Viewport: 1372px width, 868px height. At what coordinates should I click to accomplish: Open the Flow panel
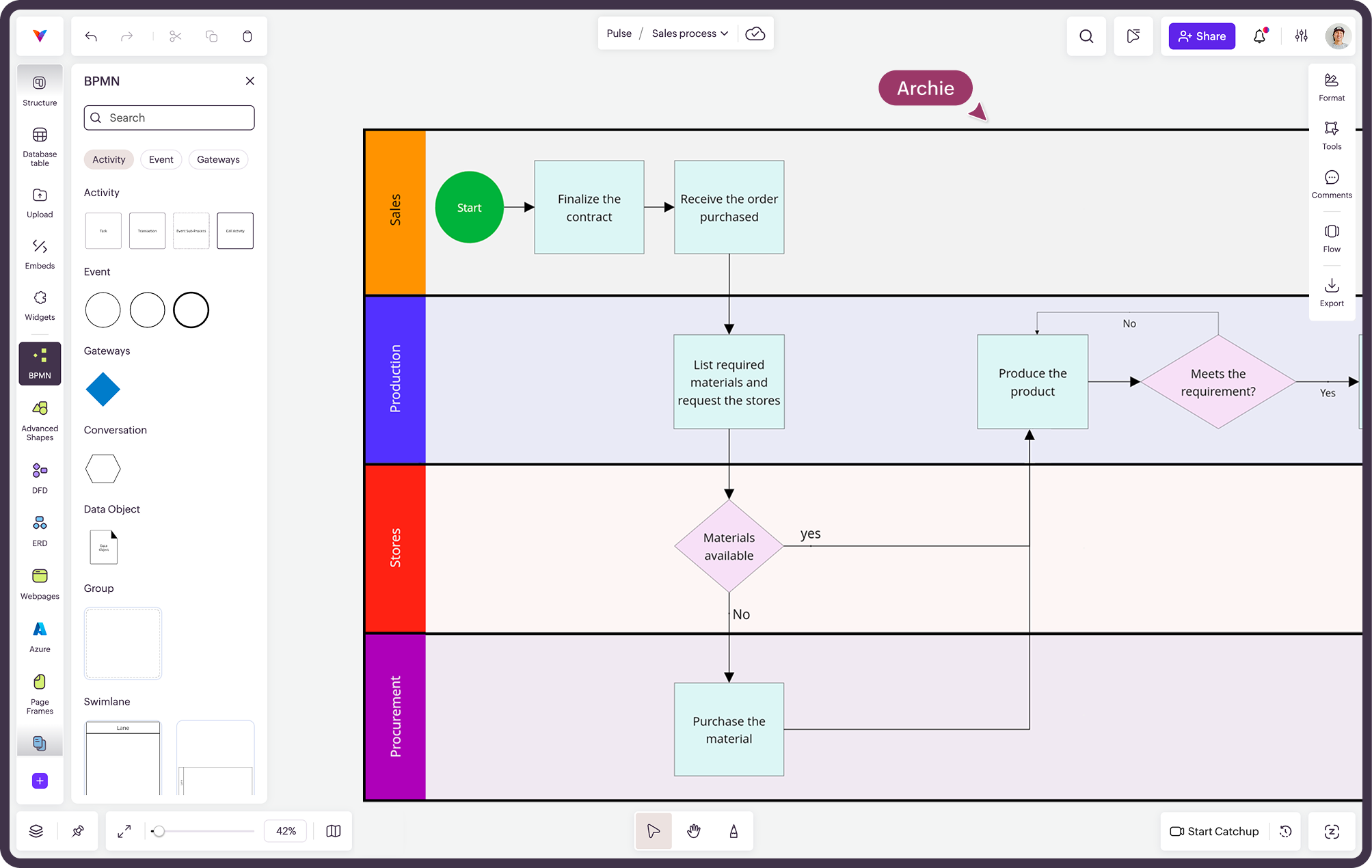click(1331, 239)
